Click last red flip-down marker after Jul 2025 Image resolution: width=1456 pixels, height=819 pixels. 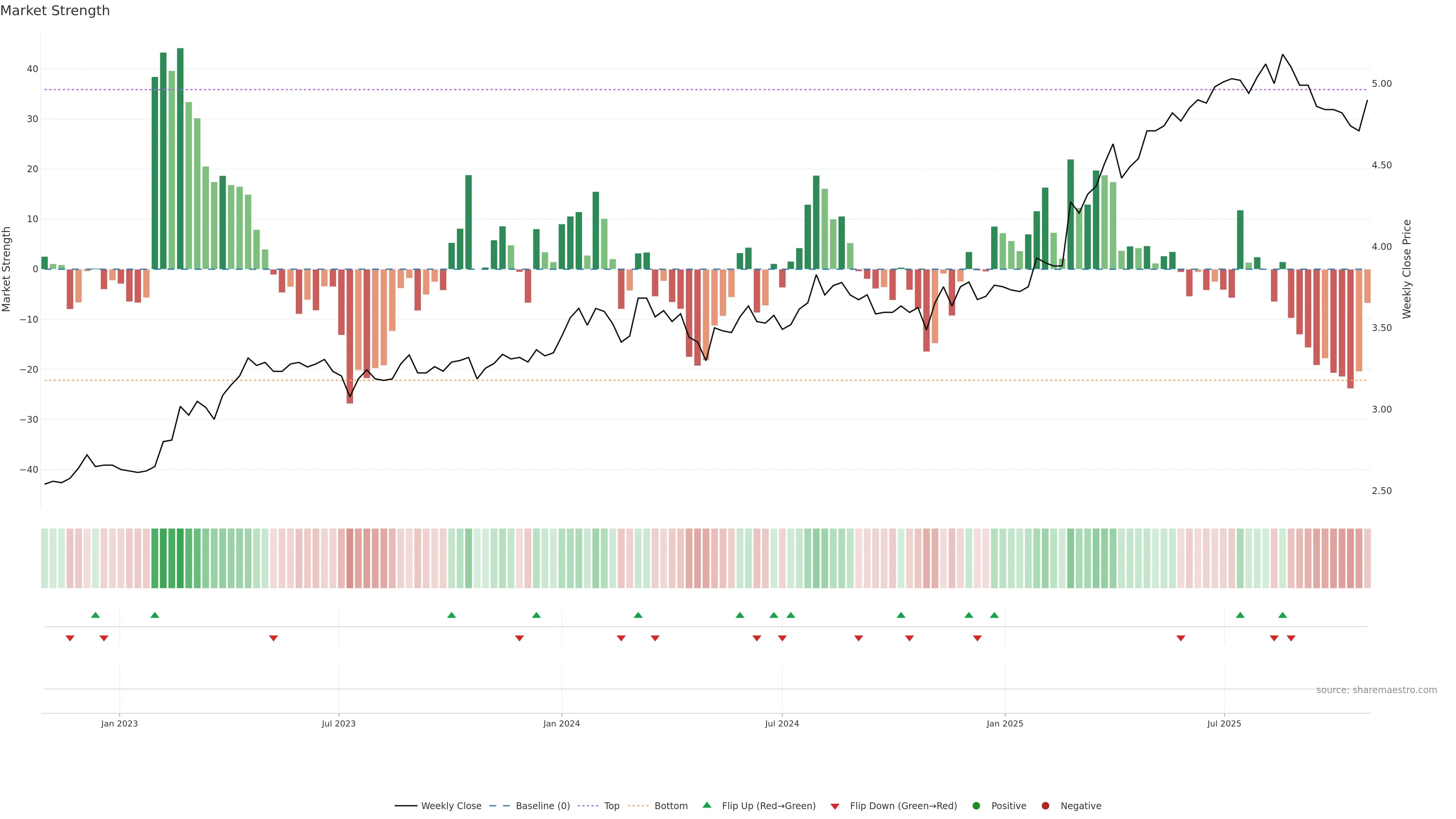pyautogui.click(x=1291, y=638)
